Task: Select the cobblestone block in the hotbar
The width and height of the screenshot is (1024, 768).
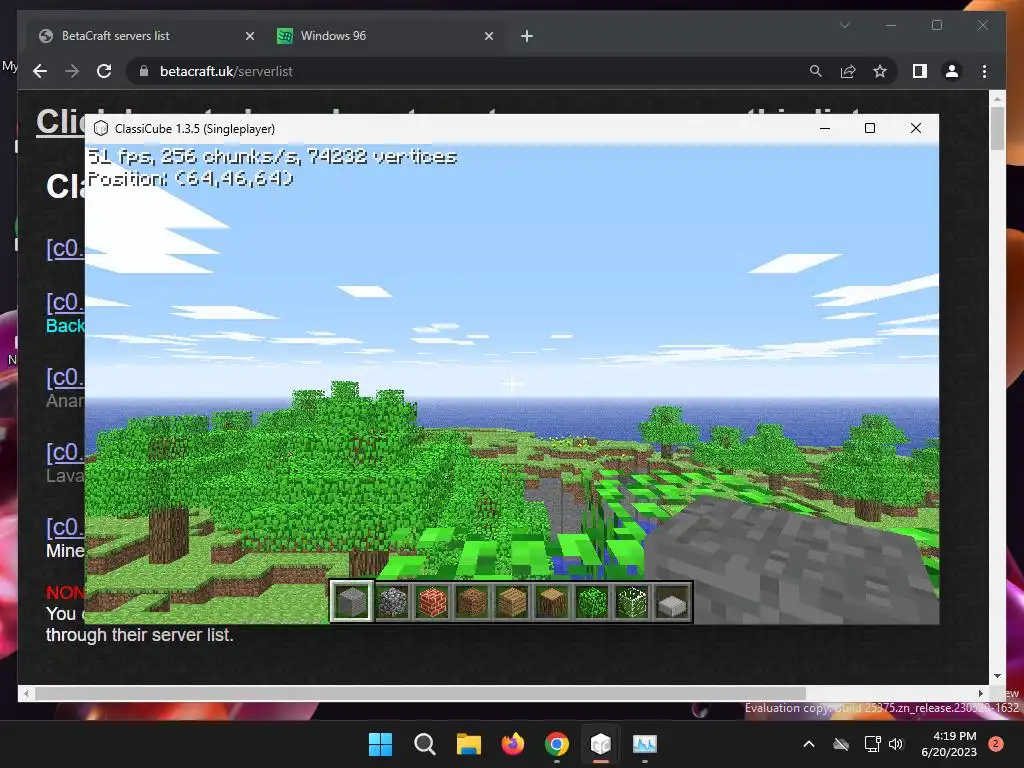Action: pos(392,601)
